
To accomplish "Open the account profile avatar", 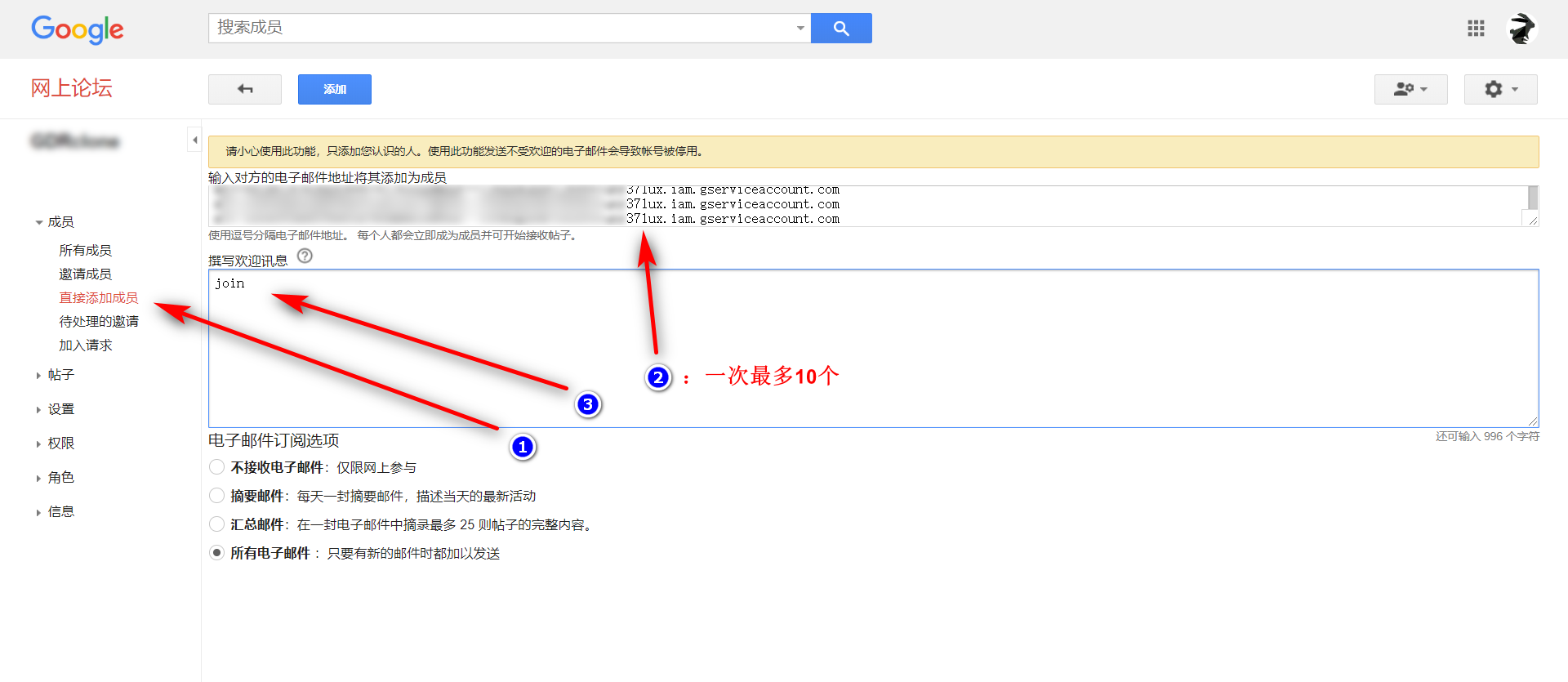I will [x=1521, y=29].
